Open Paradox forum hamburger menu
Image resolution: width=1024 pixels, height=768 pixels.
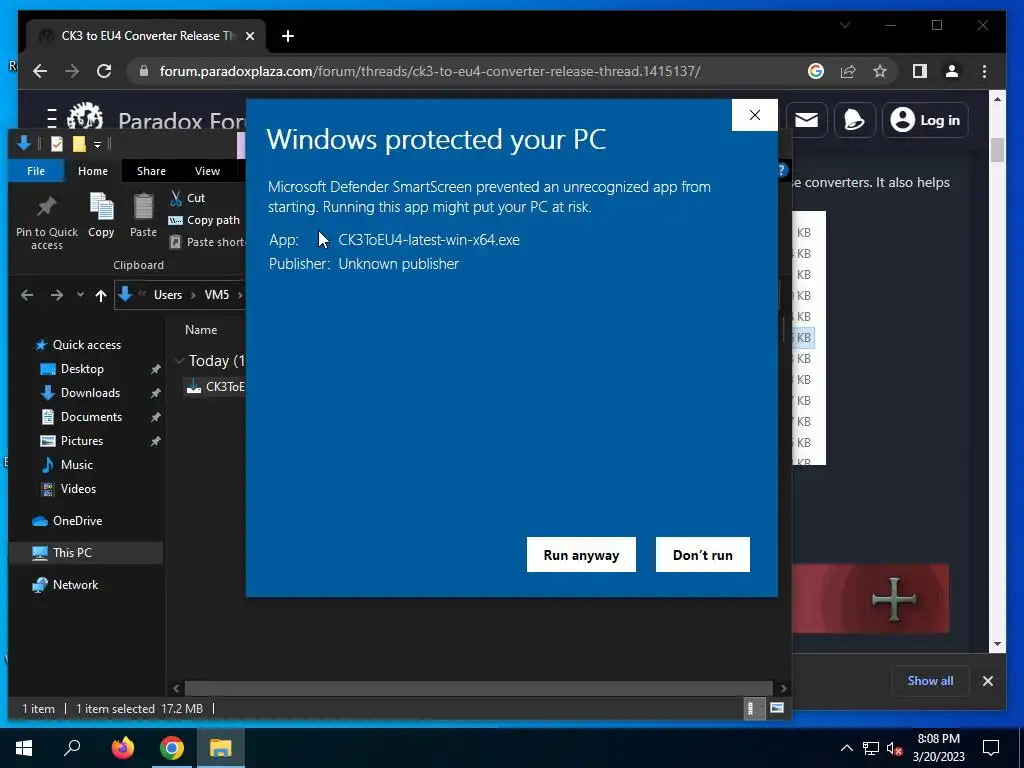[52, 119]
